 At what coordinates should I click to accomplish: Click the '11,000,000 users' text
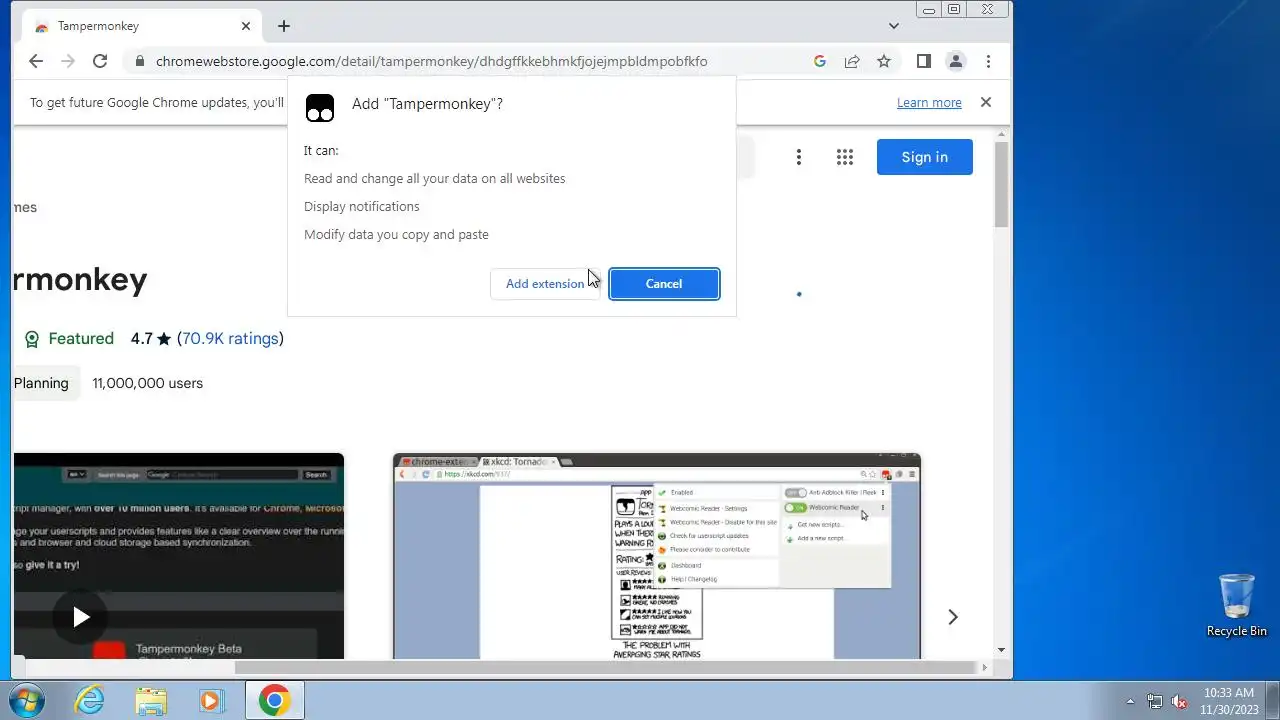[148, 383]
